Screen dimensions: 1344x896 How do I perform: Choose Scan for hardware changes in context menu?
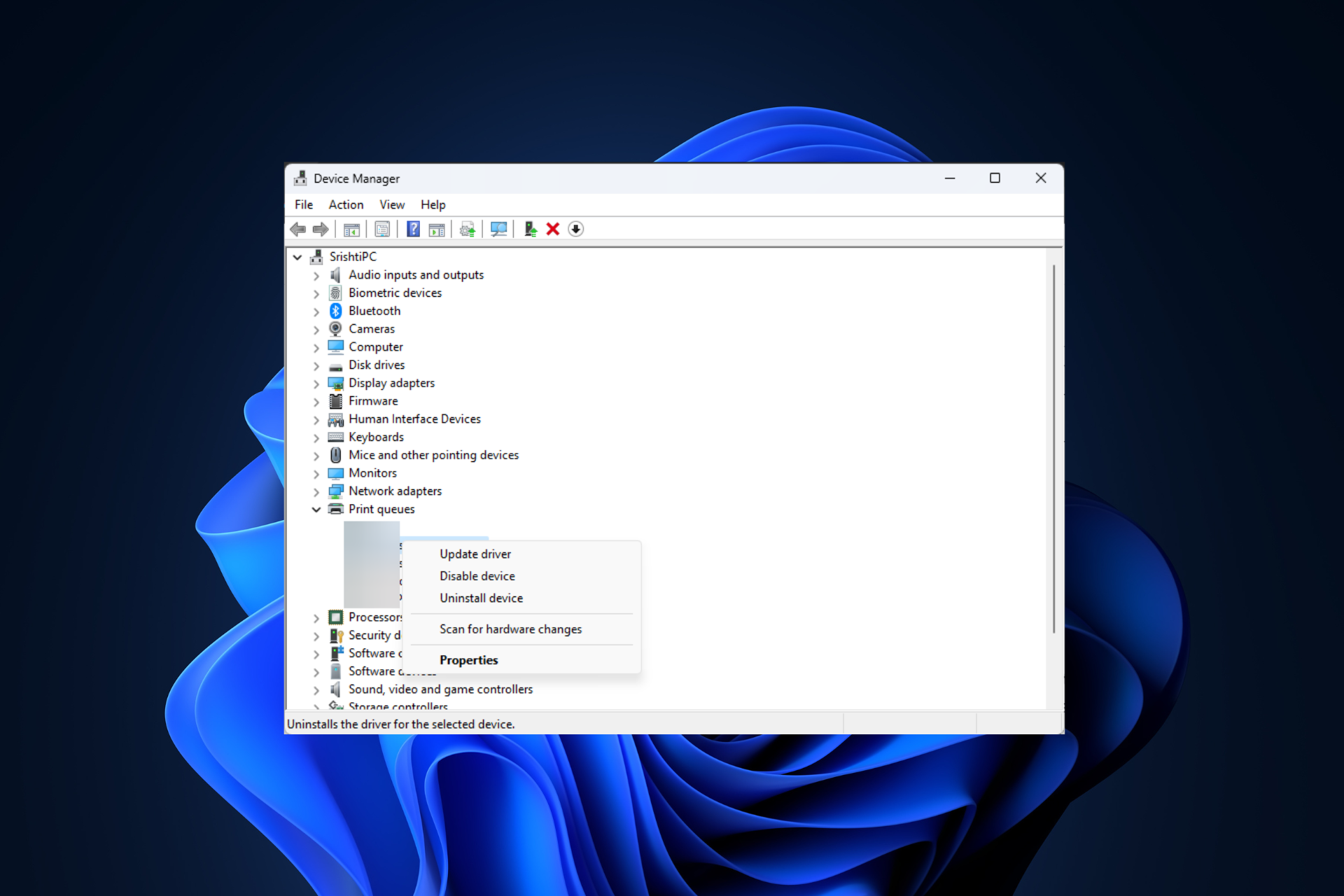(521, 629)
